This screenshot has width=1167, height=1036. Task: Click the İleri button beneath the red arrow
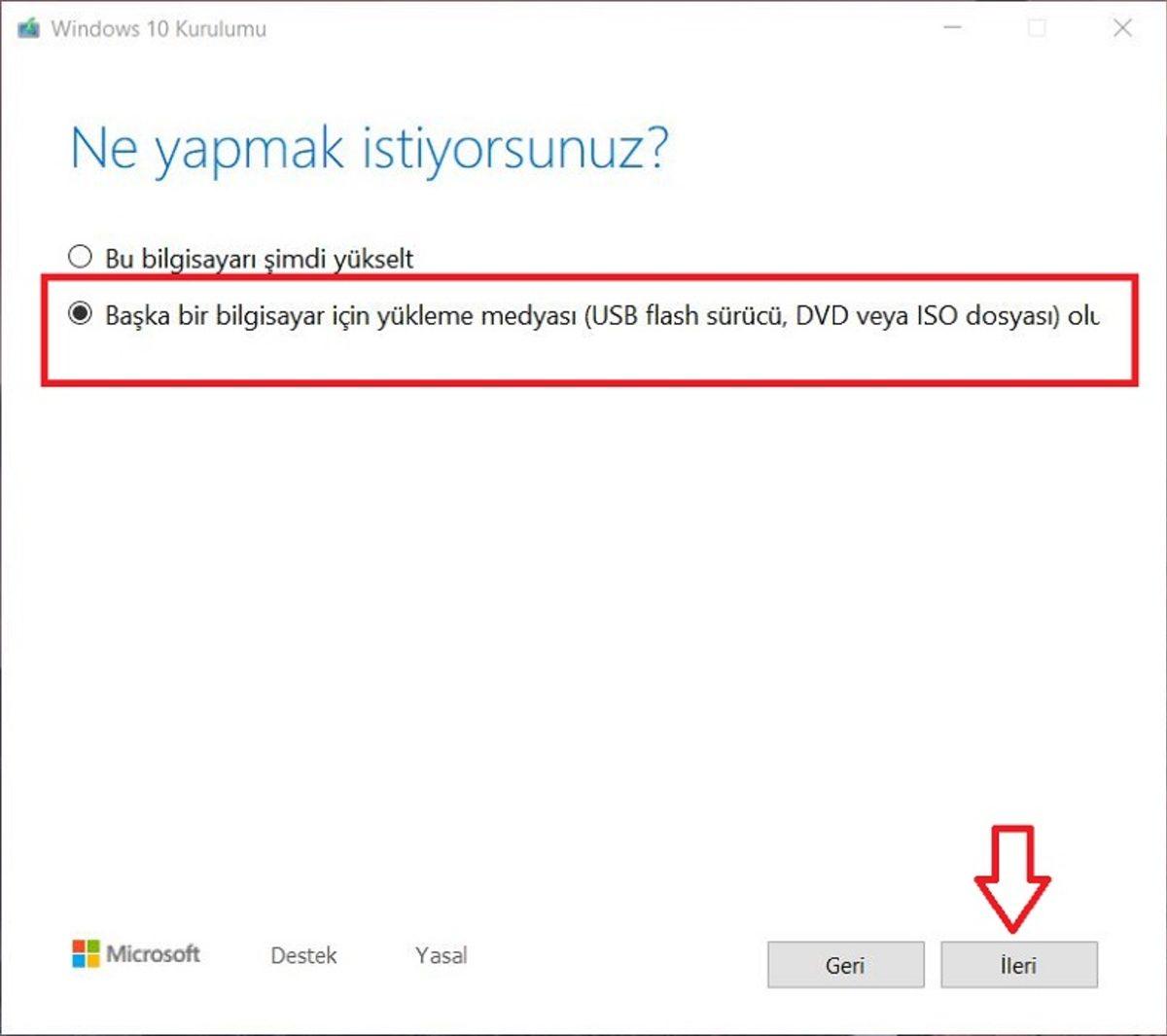click(x=1019, y=965)
